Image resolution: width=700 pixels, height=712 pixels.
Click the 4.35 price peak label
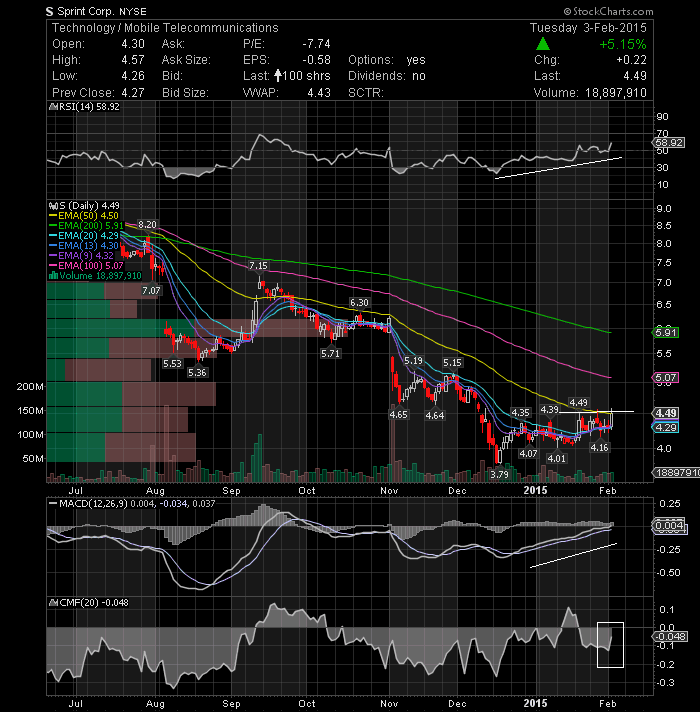[520, 412]
